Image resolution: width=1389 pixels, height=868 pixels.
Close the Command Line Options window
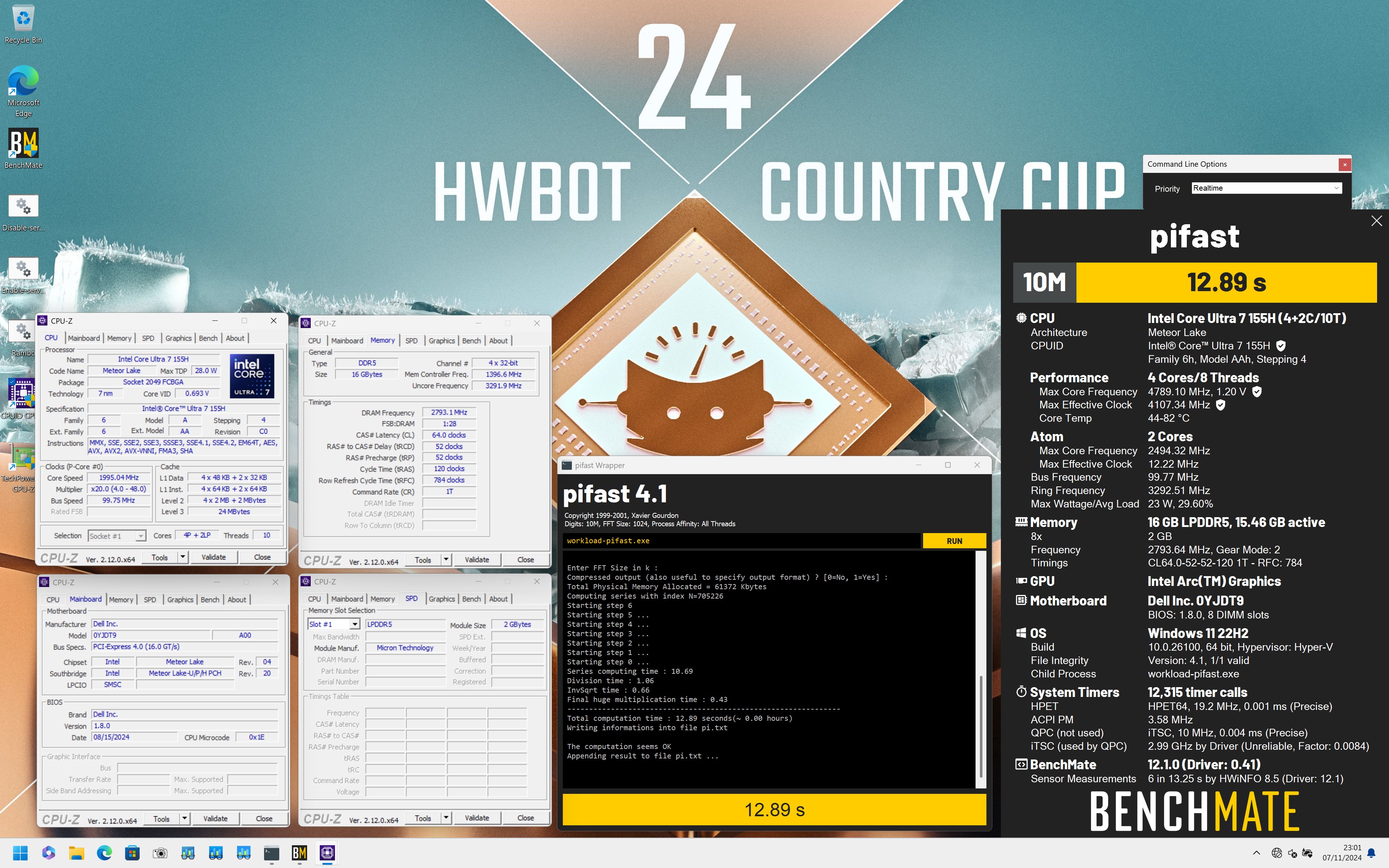click(x=1344, y=164)
